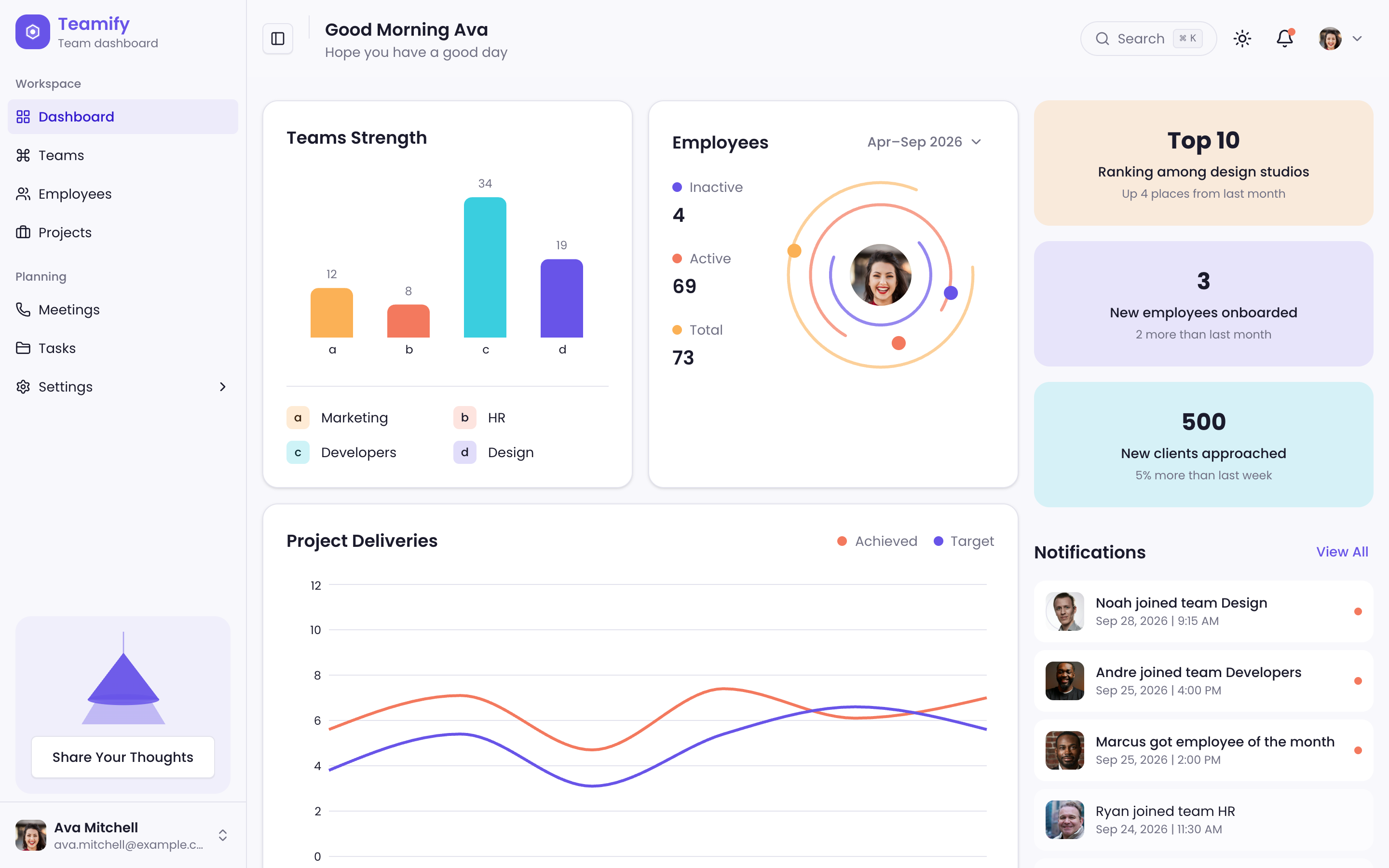Open the Tasks menu item

(x=123, y=348)
